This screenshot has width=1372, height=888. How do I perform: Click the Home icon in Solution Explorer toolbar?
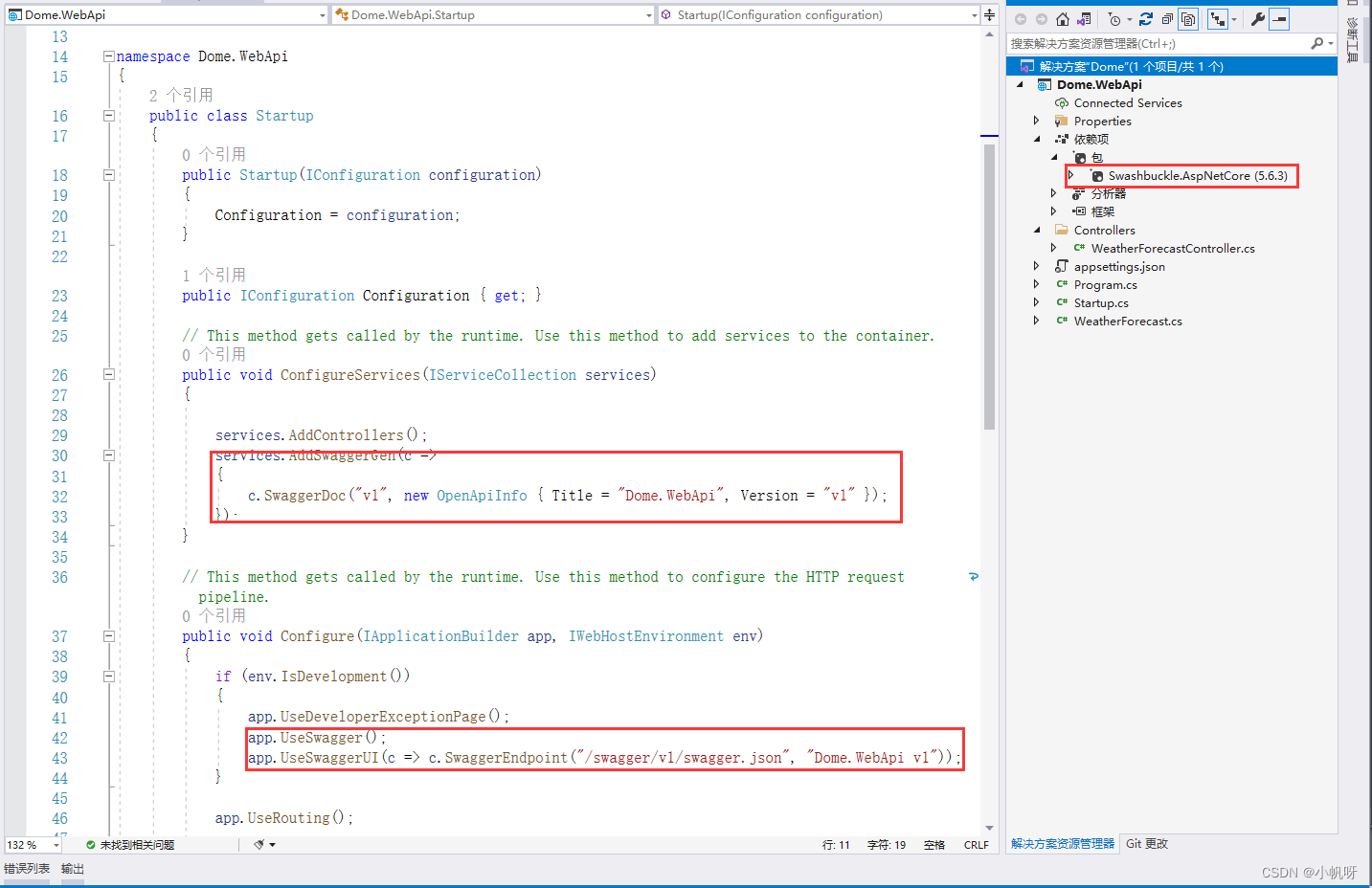(1063, 18)
